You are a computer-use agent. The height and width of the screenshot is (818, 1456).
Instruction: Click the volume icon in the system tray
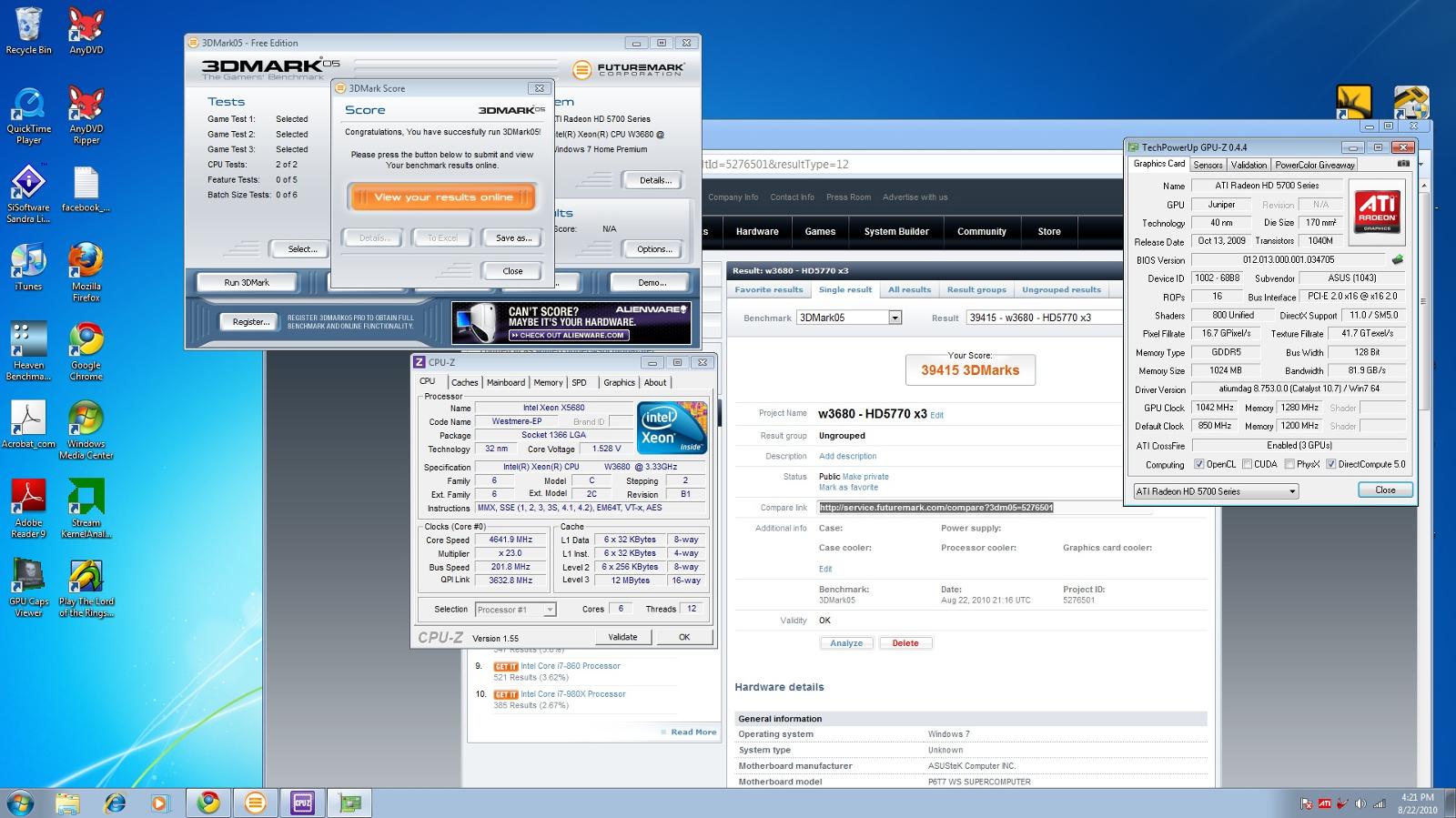(1360, 804)
